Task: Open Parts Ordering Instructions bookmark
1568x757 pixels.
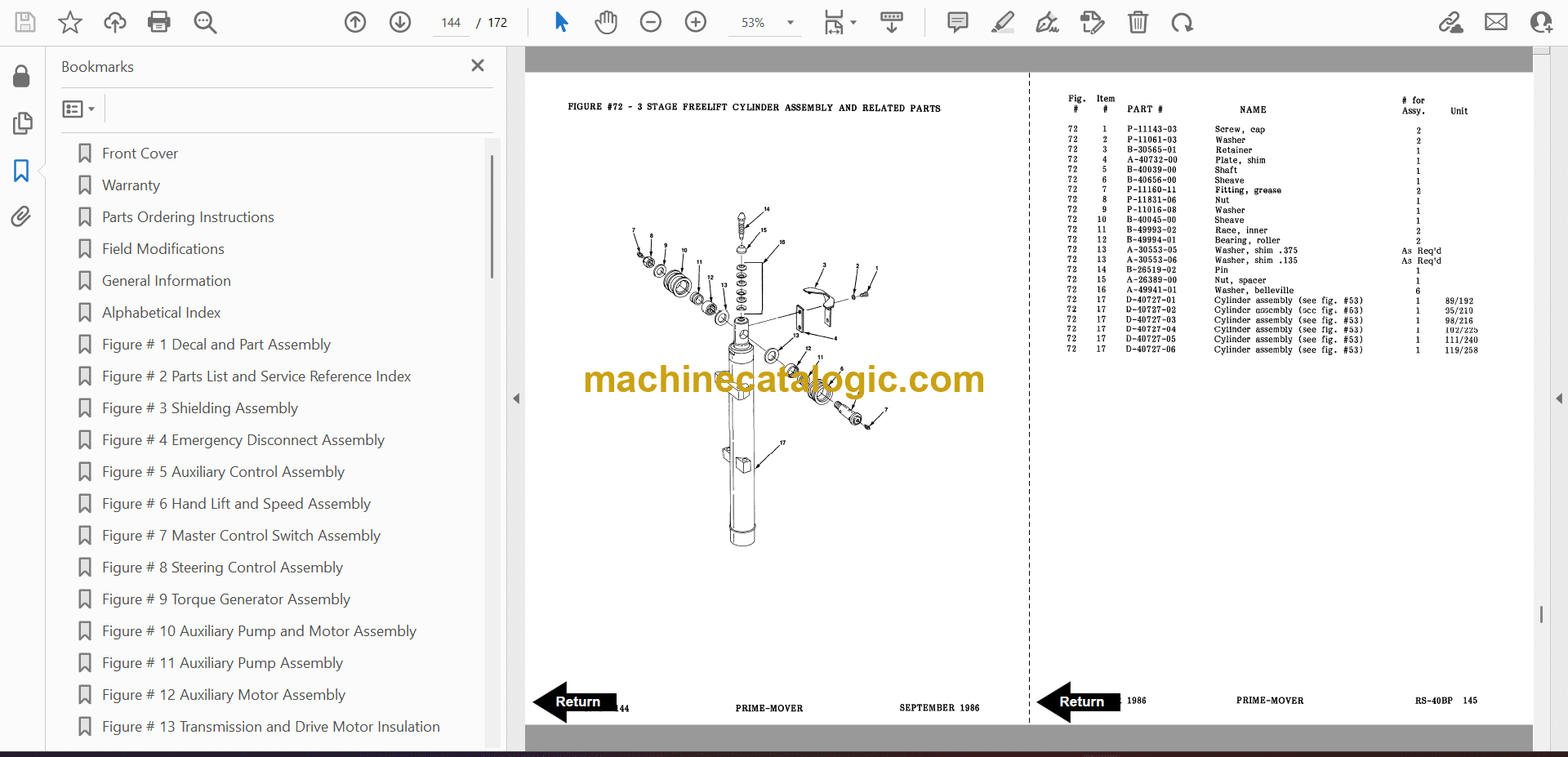Action: tap(188, 217)
